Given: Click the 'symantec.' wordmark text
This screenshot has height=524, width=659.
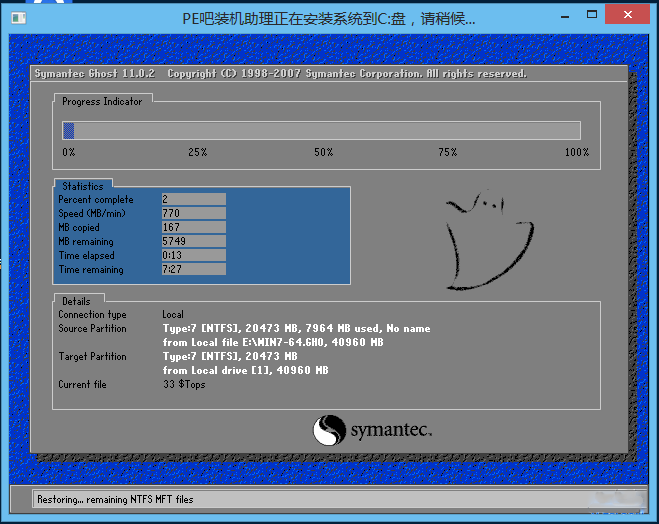Looking at the screenshot, I should [x=391, y=430].
